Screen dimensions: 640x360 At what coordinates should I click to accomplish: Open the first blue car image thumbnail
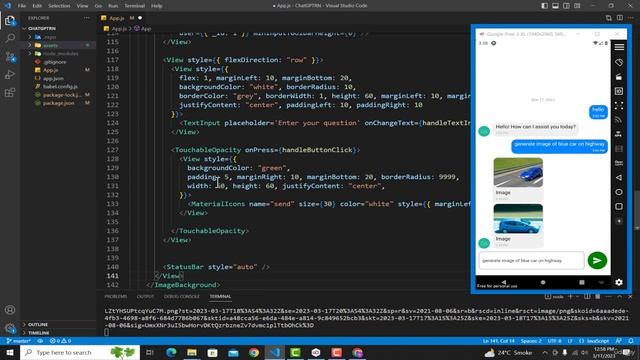518,173
